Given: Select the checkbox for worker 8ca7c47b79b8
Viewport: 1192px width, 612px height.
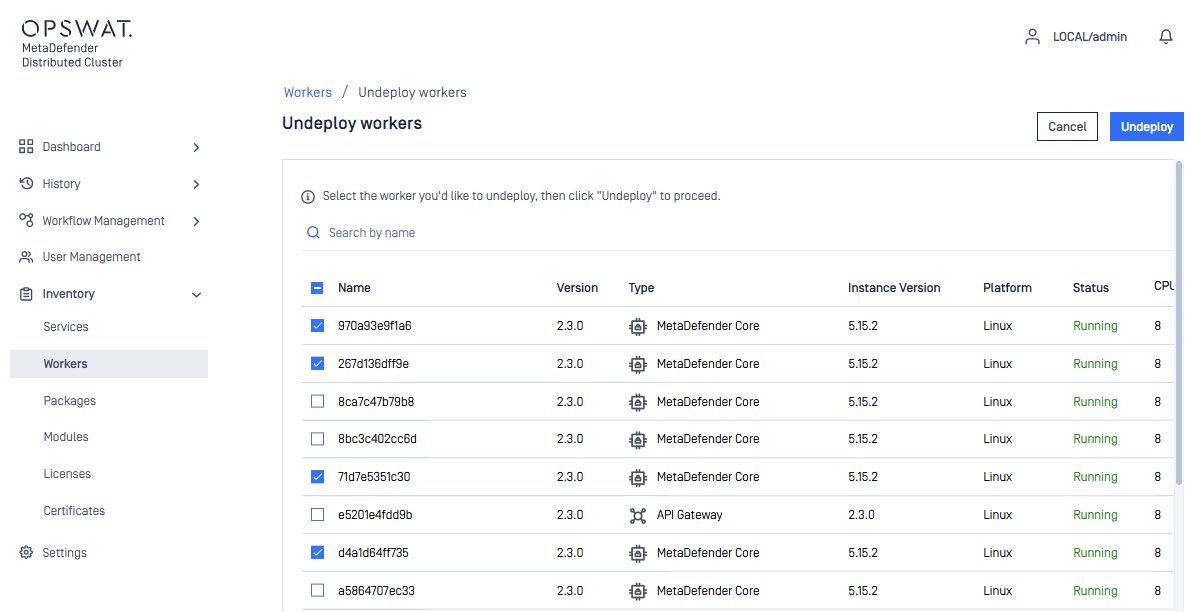Looking at the screenshot, I should [318, 402].
